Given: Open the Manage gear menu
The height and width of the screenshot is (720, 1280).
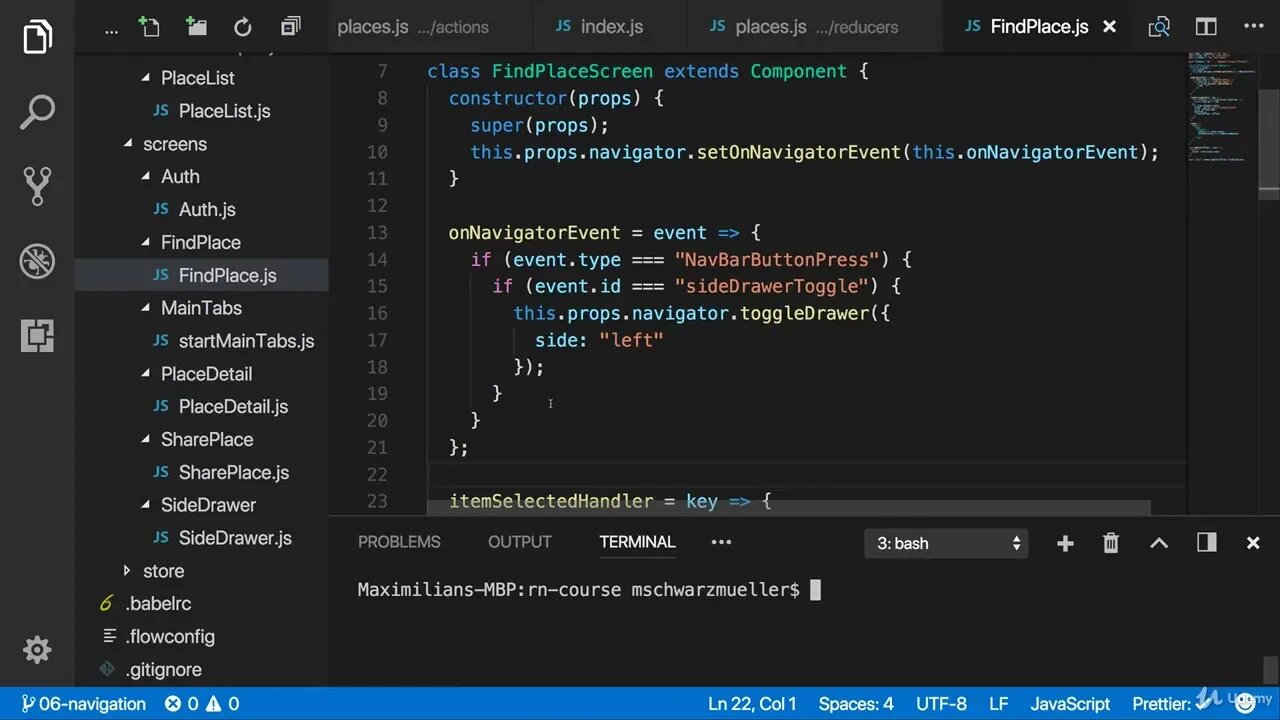Looking at the screenshot, I should point(37,650).
